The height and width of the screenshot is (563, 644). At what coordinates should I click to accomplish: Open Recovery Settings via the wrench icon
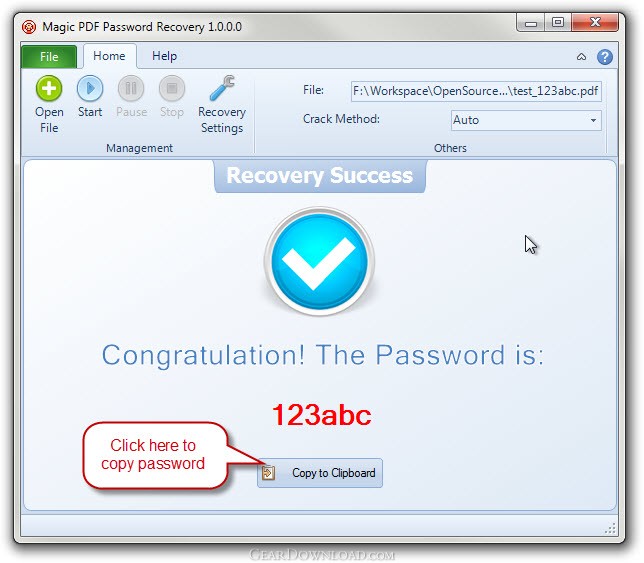(222, 88)
